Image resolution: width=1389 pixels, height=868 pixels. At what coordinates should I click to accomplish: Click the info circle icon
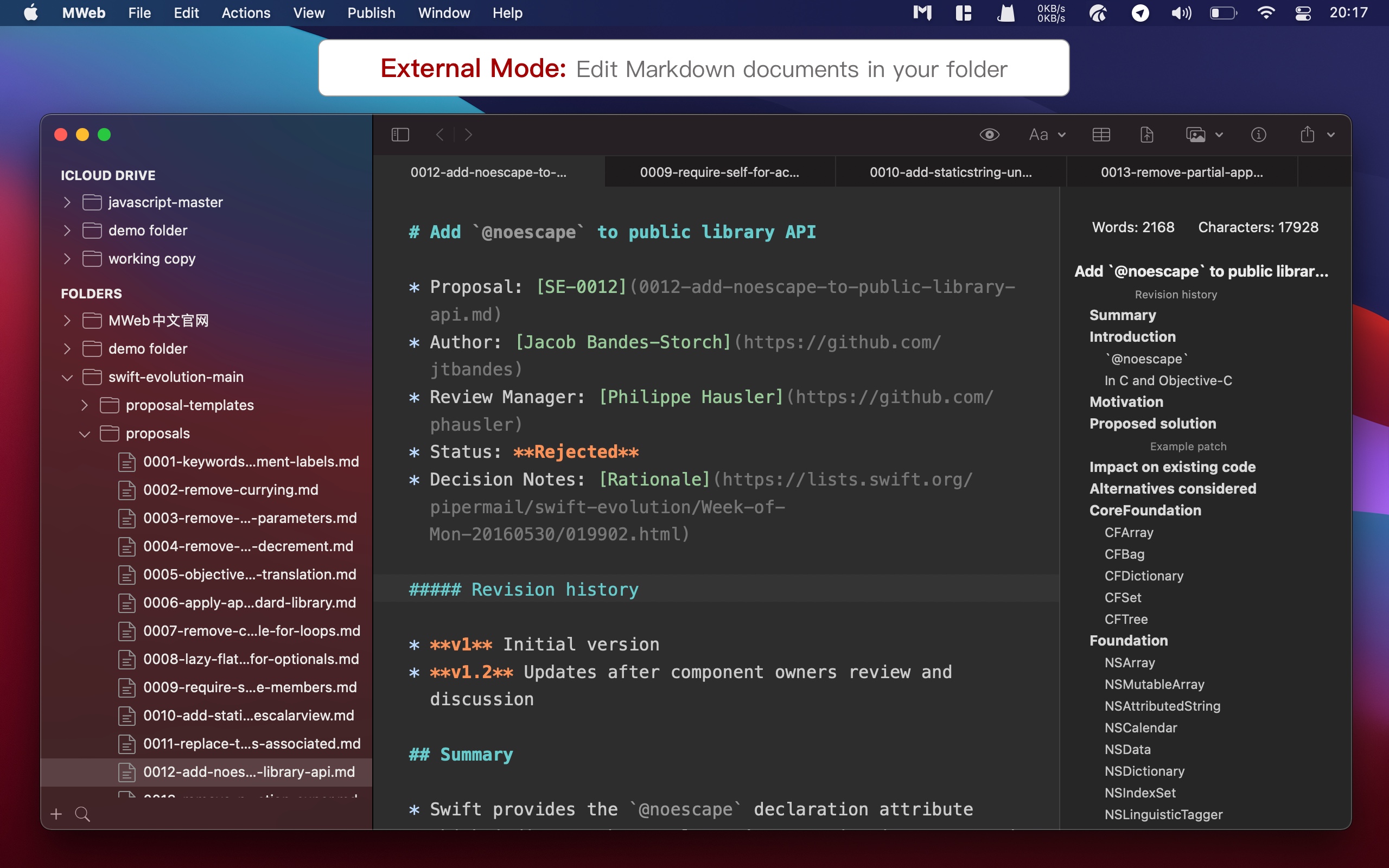[x=1258, y=135]
